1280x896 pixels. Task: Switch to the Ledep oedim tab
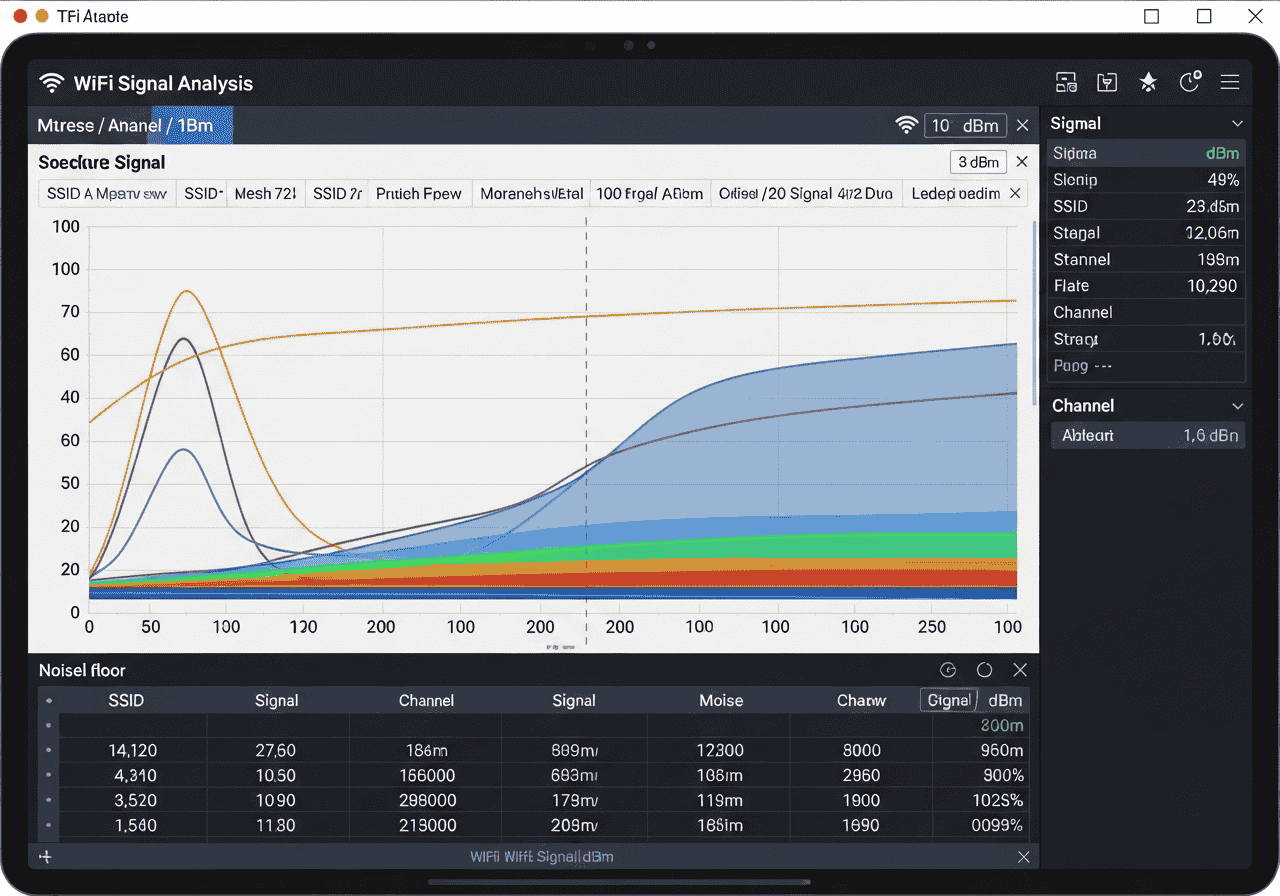pos(955,194)
